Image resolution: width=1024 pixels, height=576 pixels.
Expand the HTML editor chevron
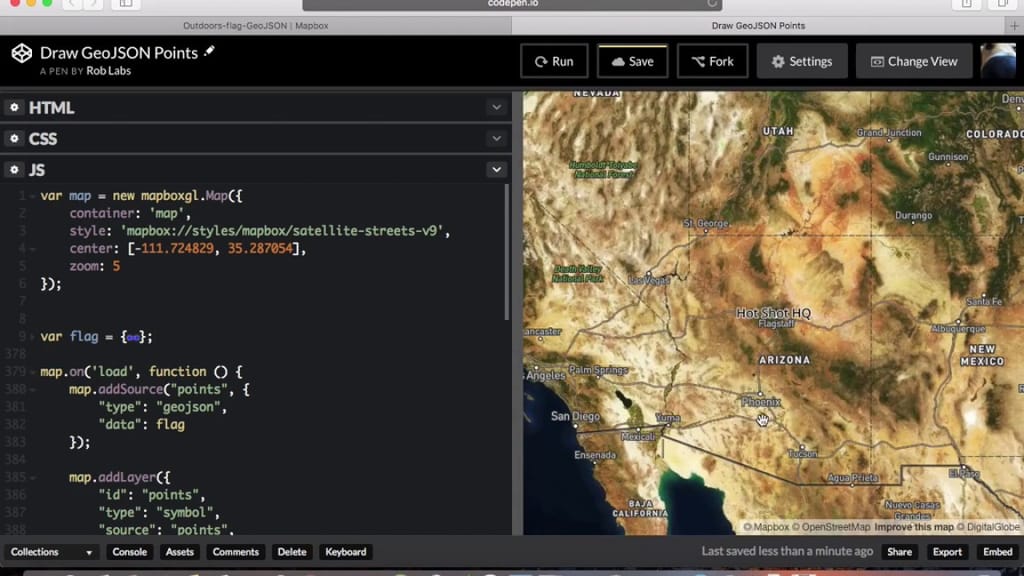pyautogui.click(x=496, y=107)
